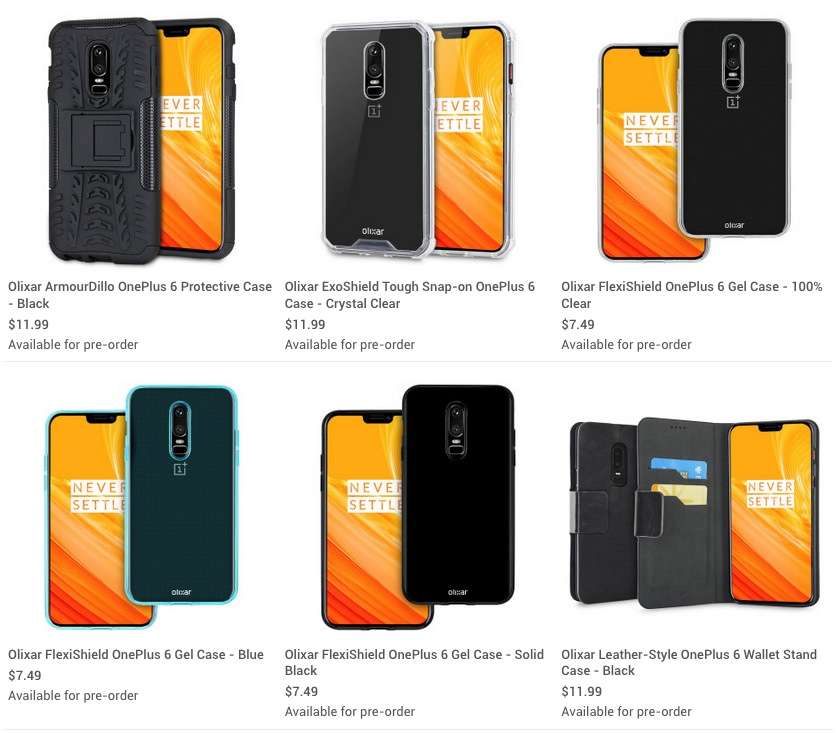The height and width of the screenshot is (733, 837).
Task: Click the $11.99 price of ArmourDillo case
Action: point(28,325)
